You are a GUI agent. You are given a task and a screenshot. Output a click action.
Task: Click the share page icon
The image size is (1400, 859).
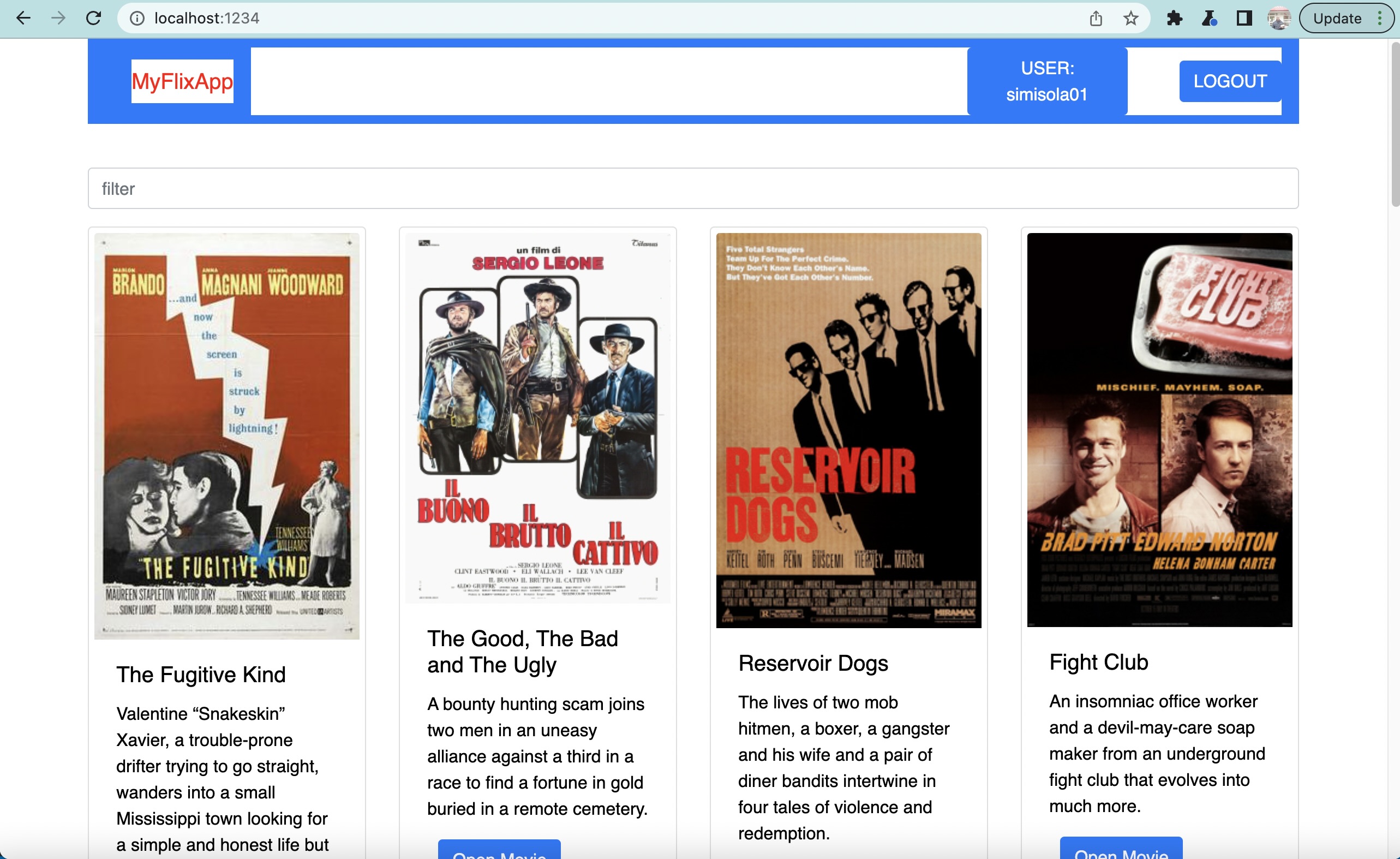click(1096, 18)
